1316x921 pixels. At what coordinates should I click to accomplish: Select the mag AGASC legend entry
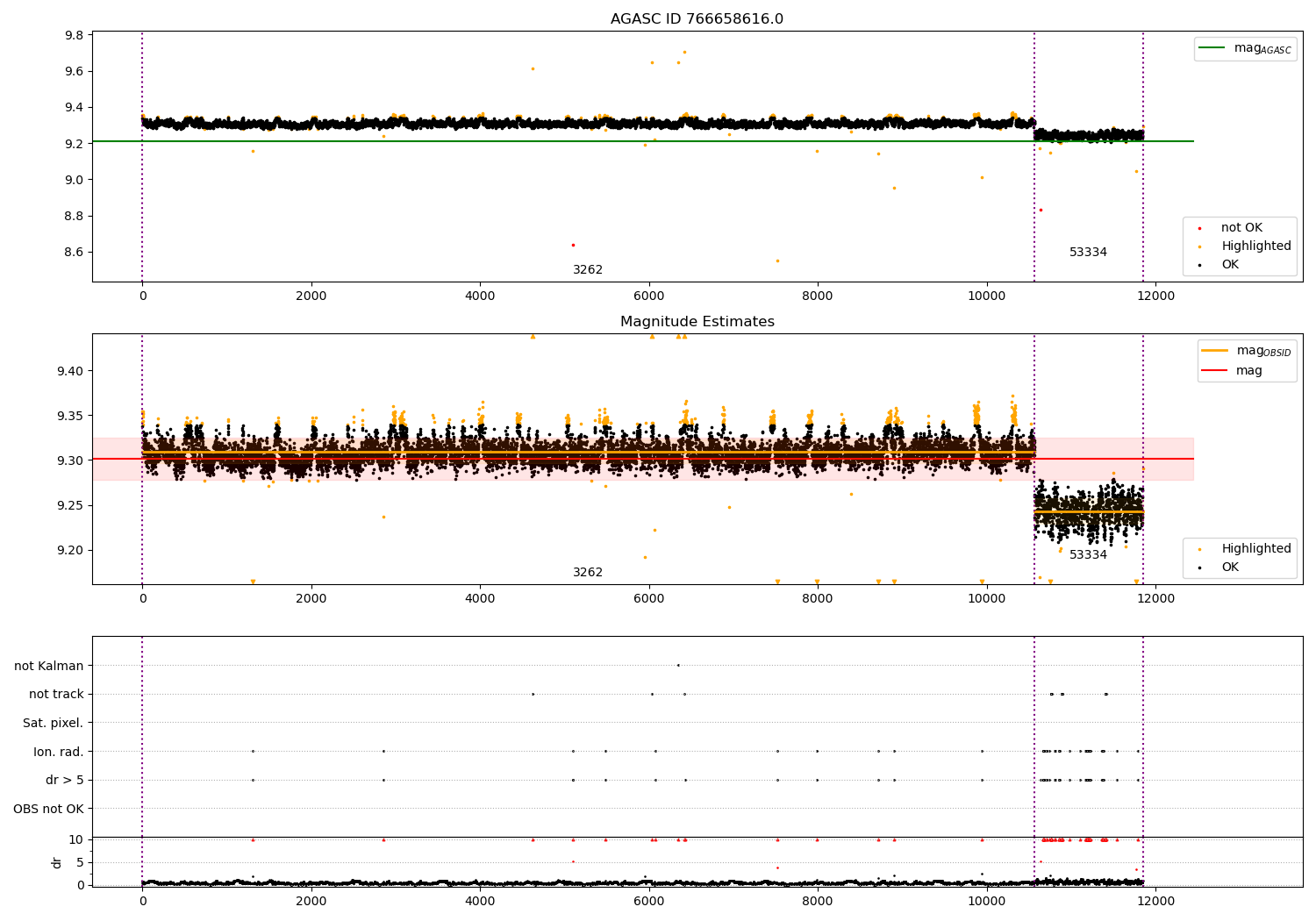click(x=1245, y=48)
